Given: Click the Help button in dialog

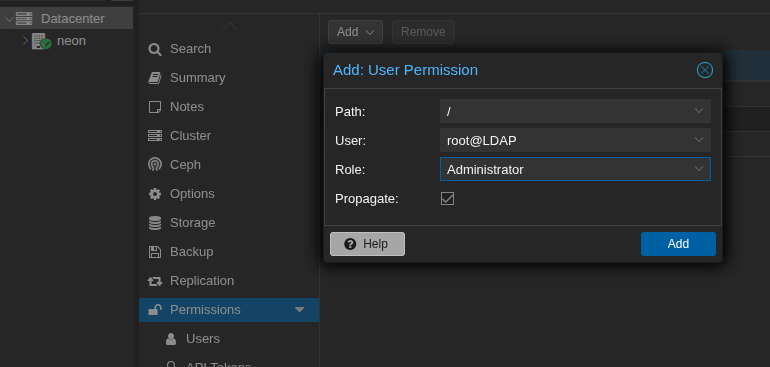Looking at the screenshot, I should pyautogui.click(x=367, y=244).
